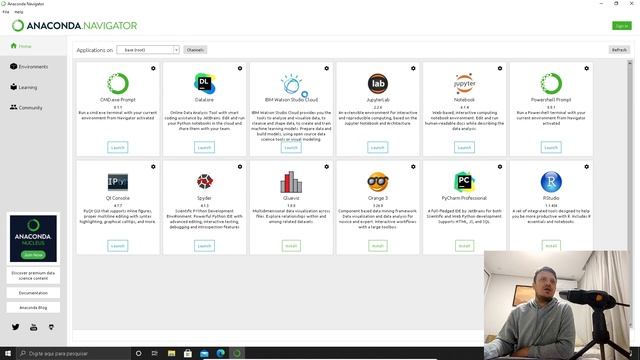This screenshot has height=360, width=640.
Task: Click the RStudio logo
Action: click(x=551, y=182)
